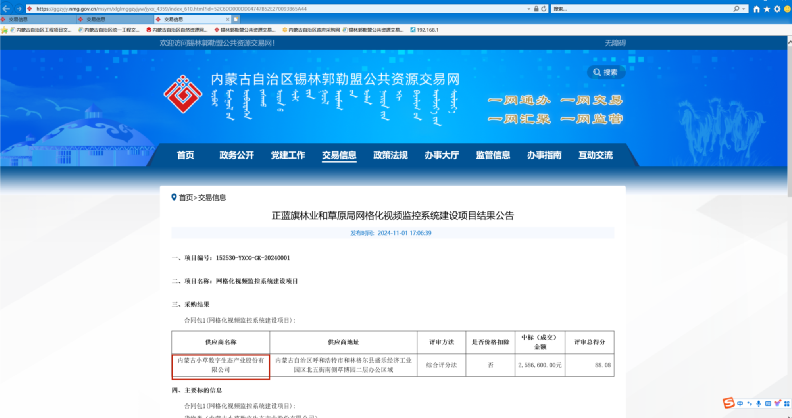Open the first favorites bookmark 内蒙古自治区工程项目
Screen dimensions: 792x418
click(x=40, y=30)
